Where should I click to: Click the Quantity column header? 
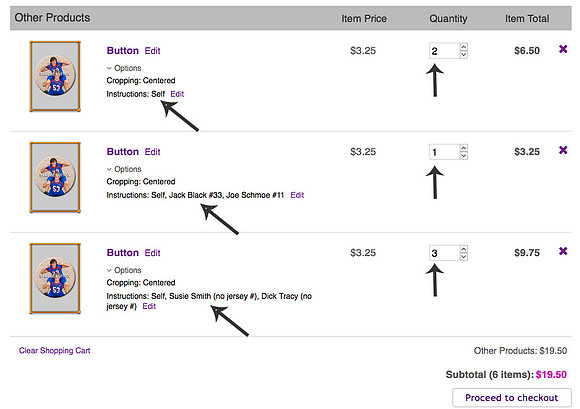448,18
